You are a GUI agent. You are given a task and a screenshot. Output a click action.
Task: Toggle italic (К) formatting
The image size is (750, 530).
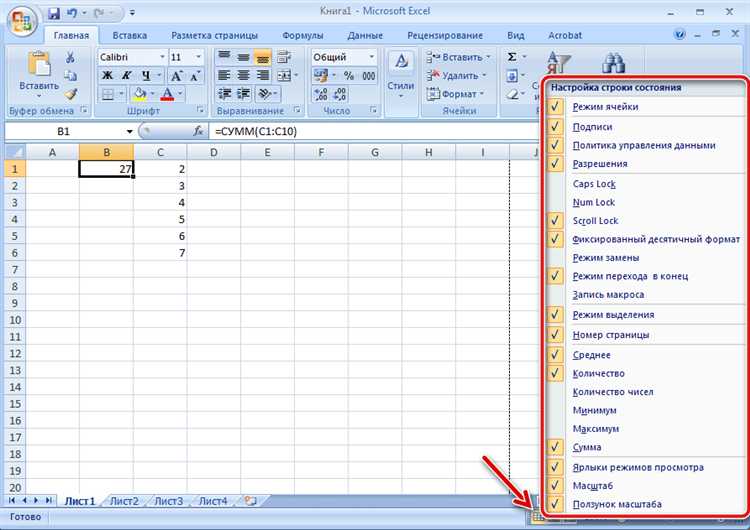click(x=126, y=76)
